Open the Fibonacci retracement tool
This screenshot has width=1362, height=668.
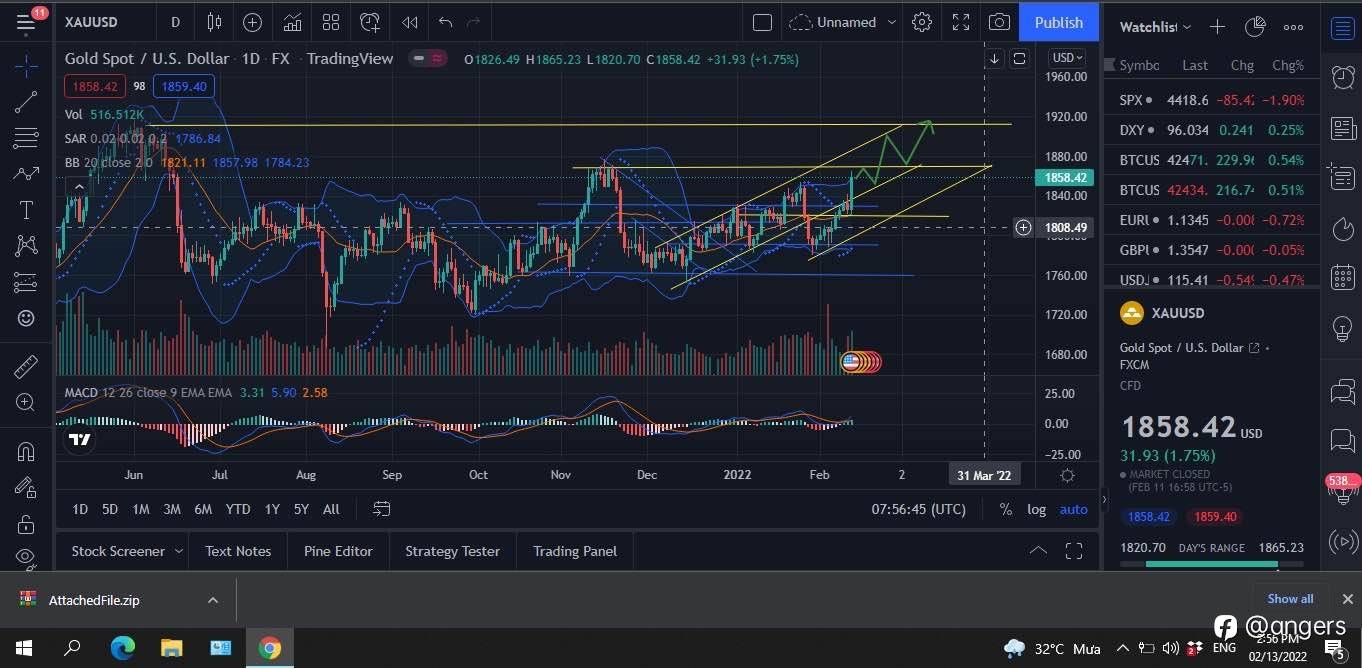[x=26, y=137]
